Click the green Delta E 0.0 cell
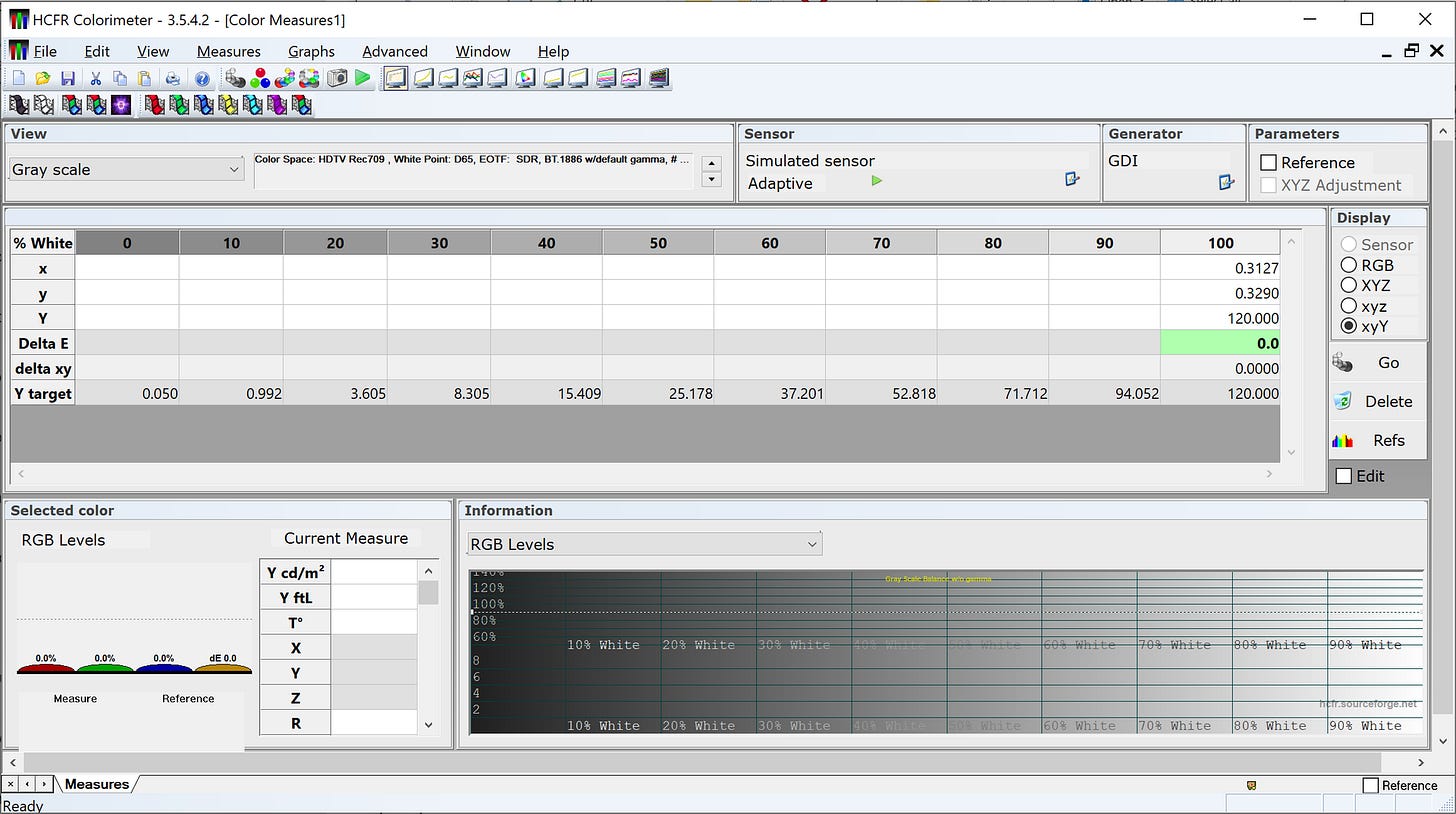The width and height of the screenshot is (1456, 814). click(1220, 343)
